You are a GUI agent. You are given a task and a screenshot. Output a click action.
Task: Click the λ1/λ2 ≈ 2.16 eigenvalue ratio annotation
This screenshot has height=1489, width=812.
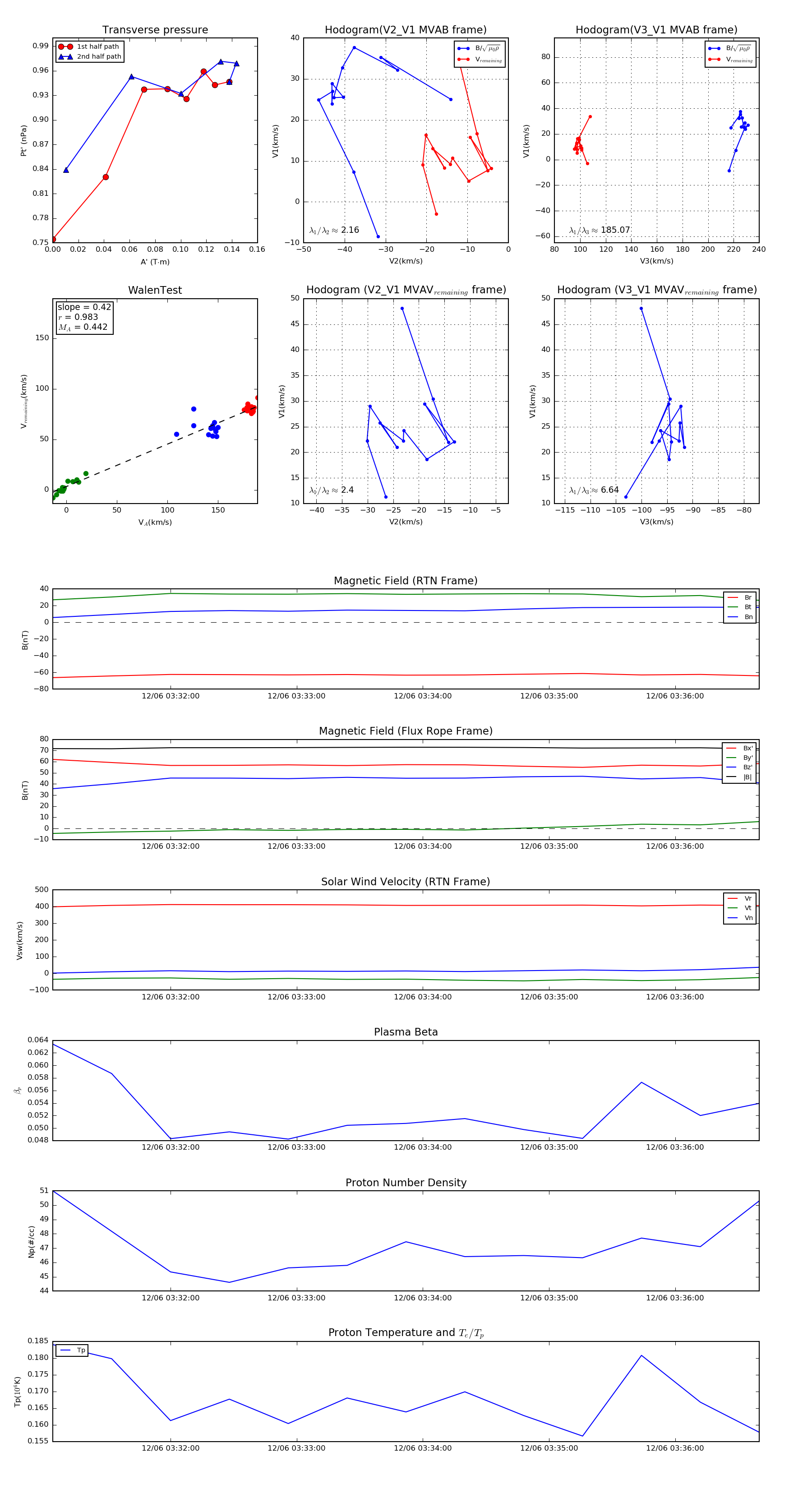click(334, 230)
